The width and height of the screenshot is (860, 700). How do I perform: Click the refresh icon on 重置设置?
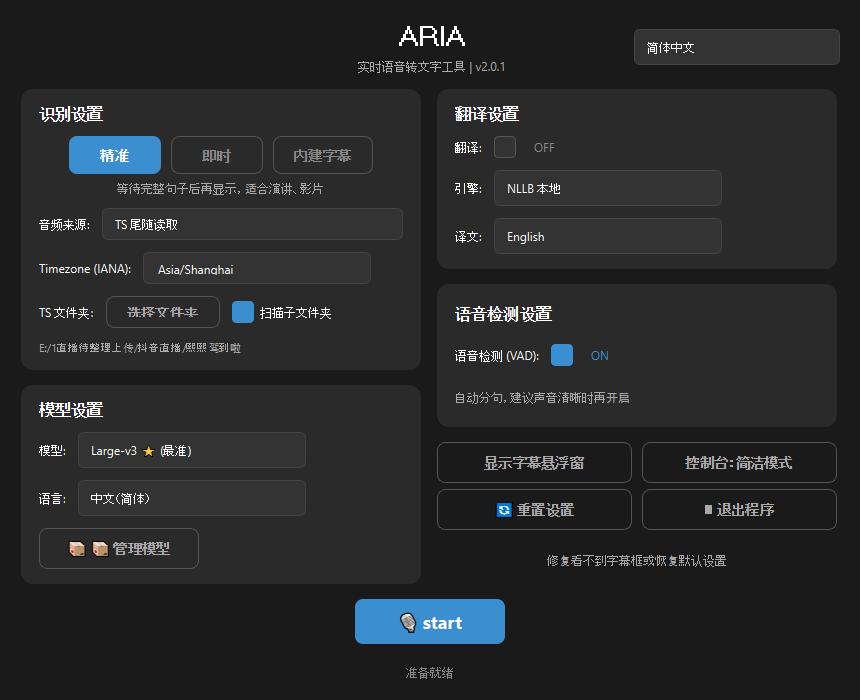click(504, 510)
